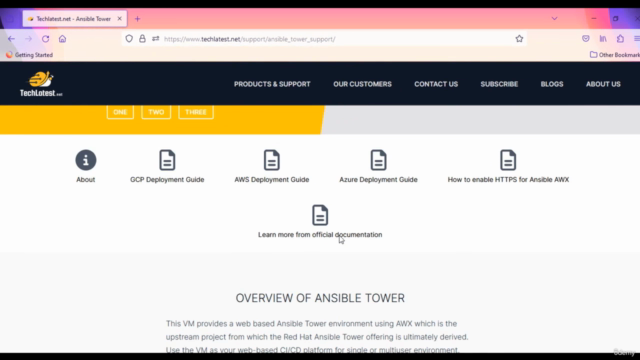Open site permissions icon in address bar
640x360 pixels.
pos(156,39)
